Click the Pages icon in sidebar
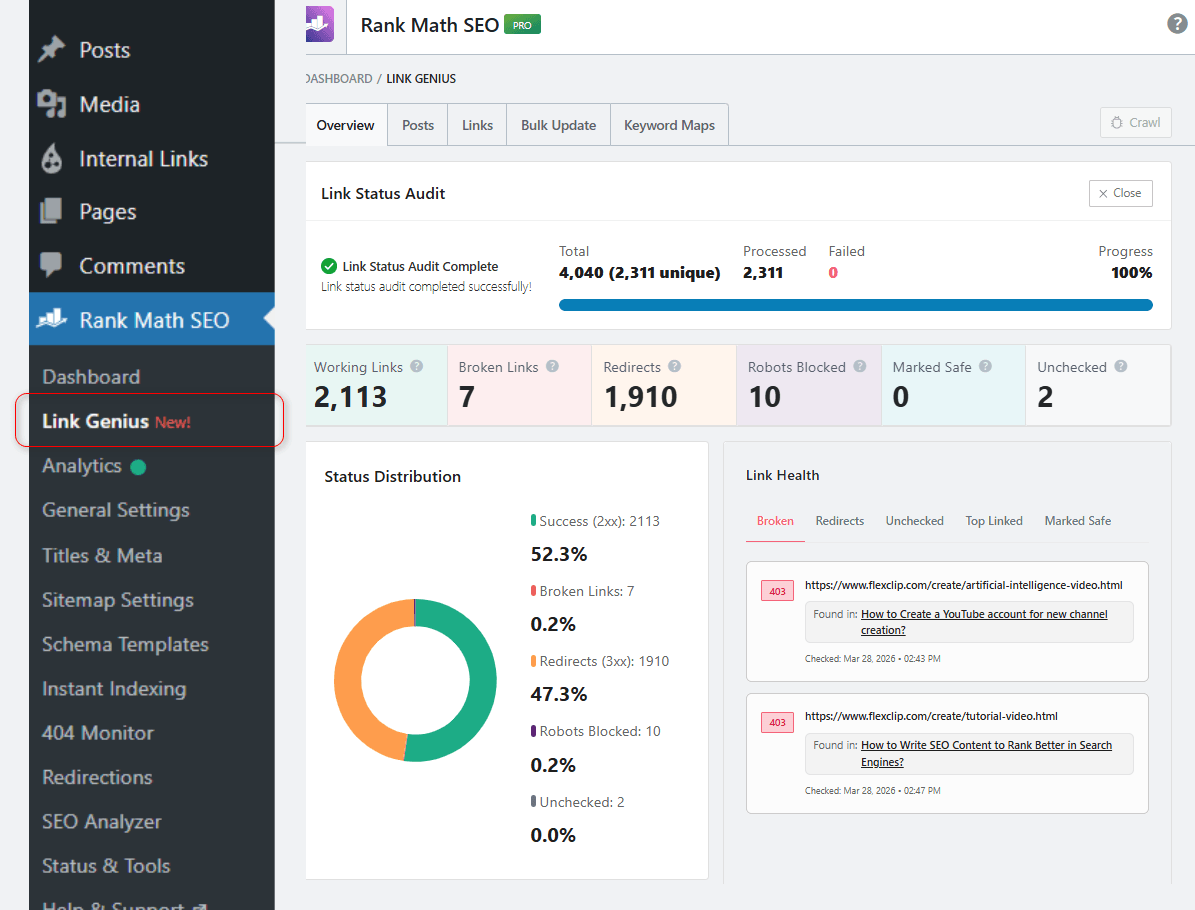This screenshot has height=910, width=1195. (x=51, y=211)
